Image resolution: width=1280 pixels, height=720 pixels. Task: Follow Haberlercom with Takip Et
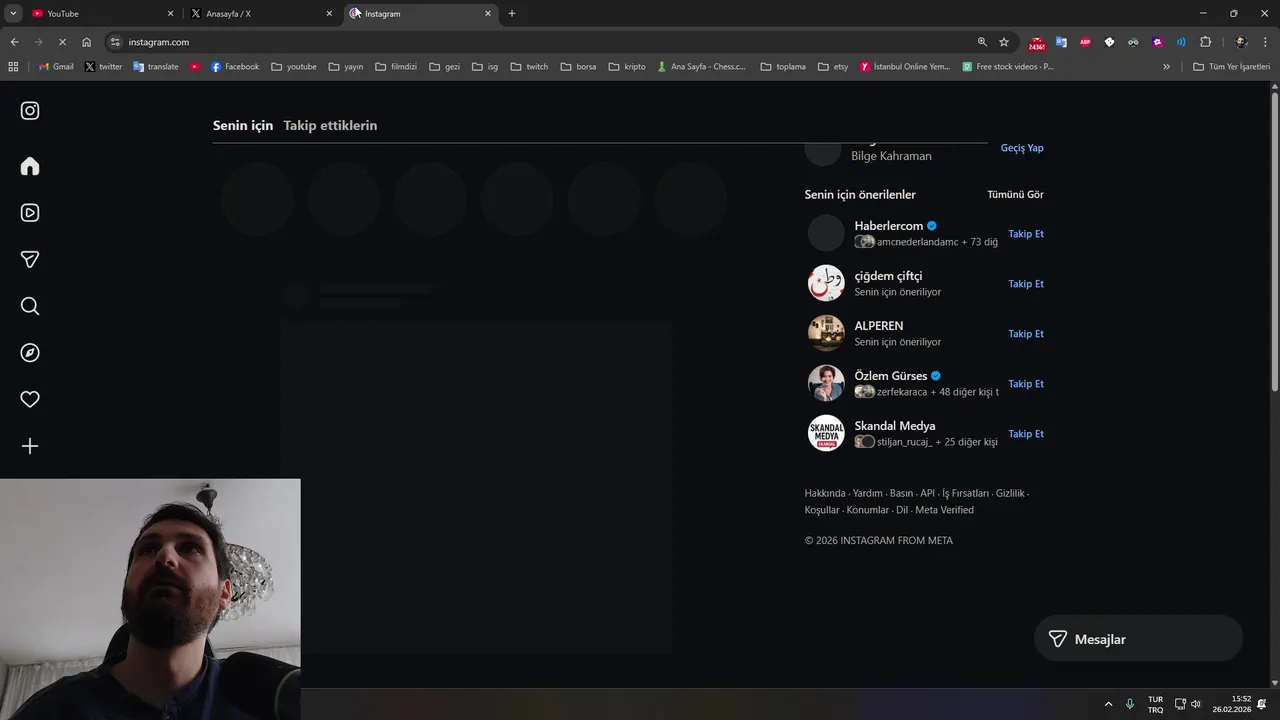pos(1026,234)
